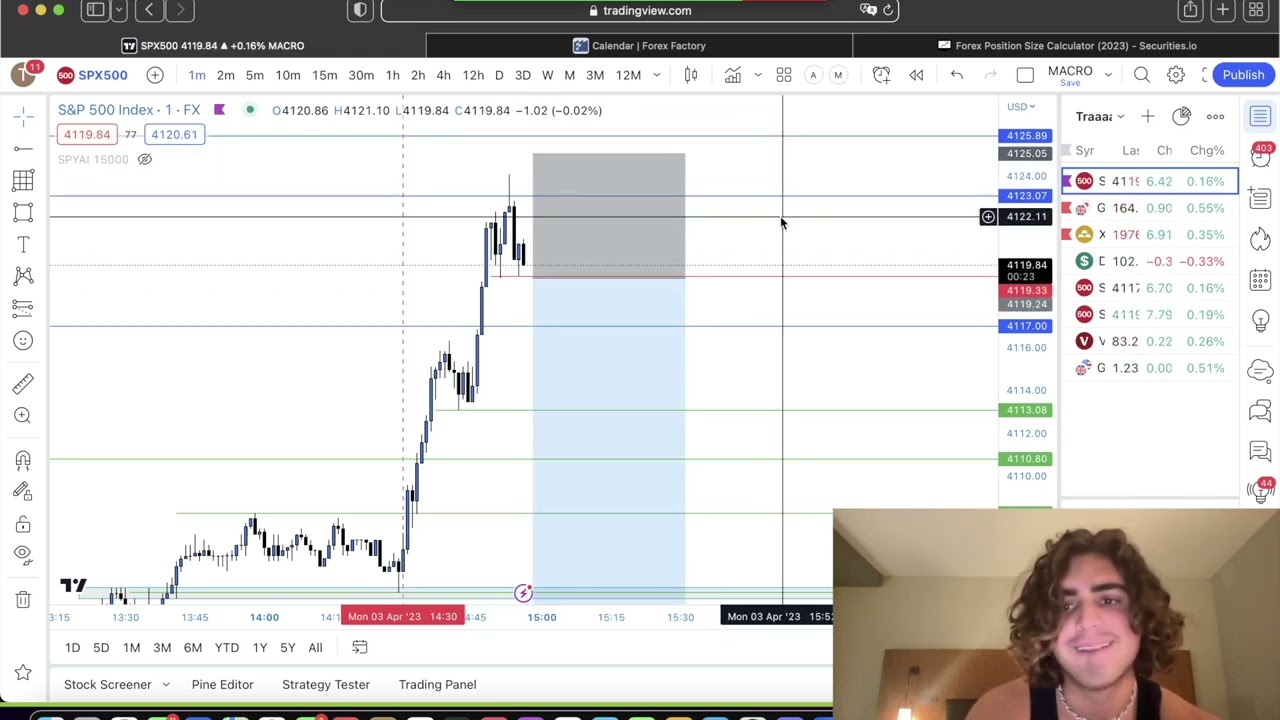The image size is (1280, 720).
Task: Open the geometric shapes tool
Action: (23, 213)
